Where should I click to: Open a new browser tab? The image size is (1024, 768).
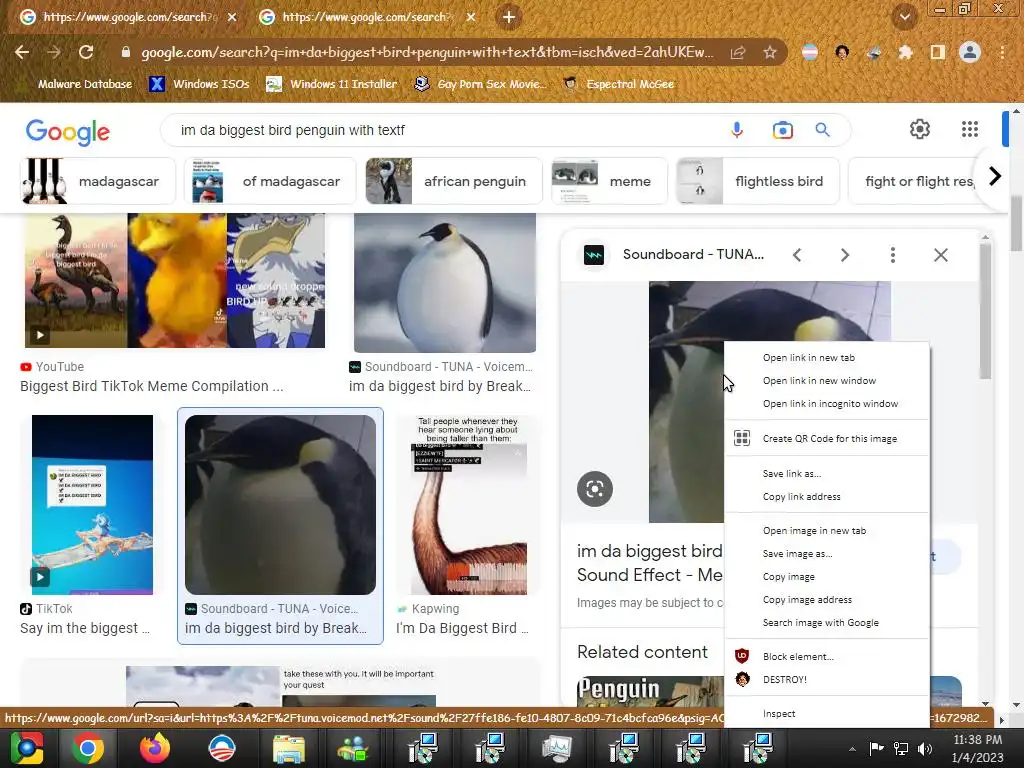click(509, 18)
